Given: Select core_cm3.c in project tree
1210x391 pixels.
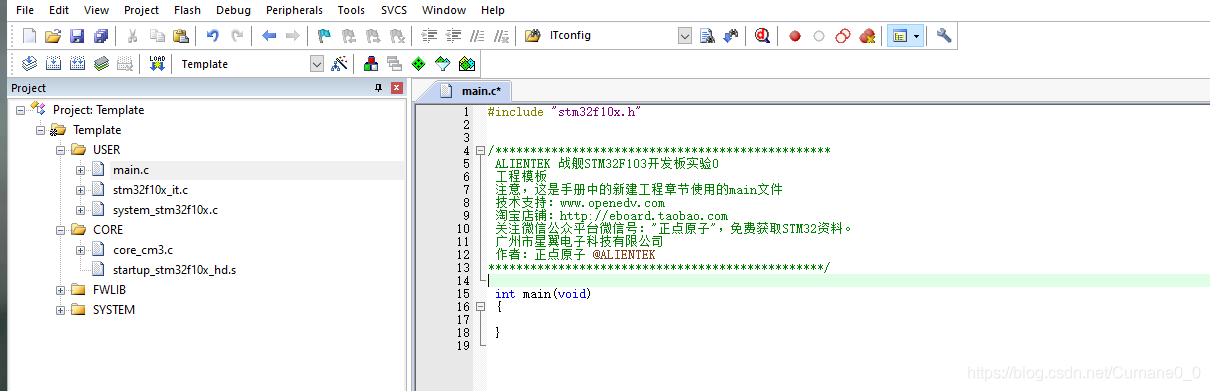Looking at the screenshot, I should click(x=142, y=250).
